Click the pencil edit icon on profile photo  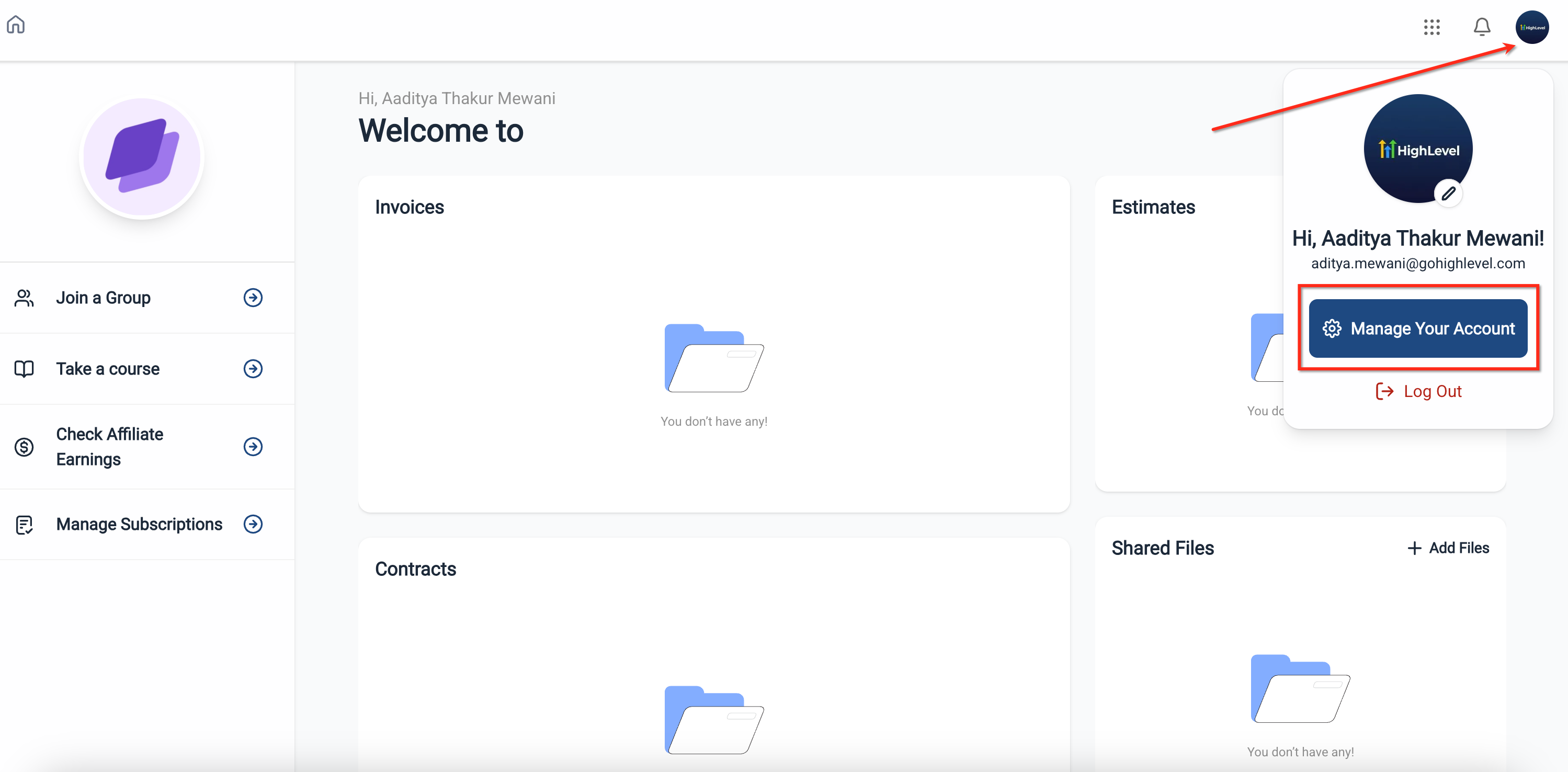click(1448, 194)
